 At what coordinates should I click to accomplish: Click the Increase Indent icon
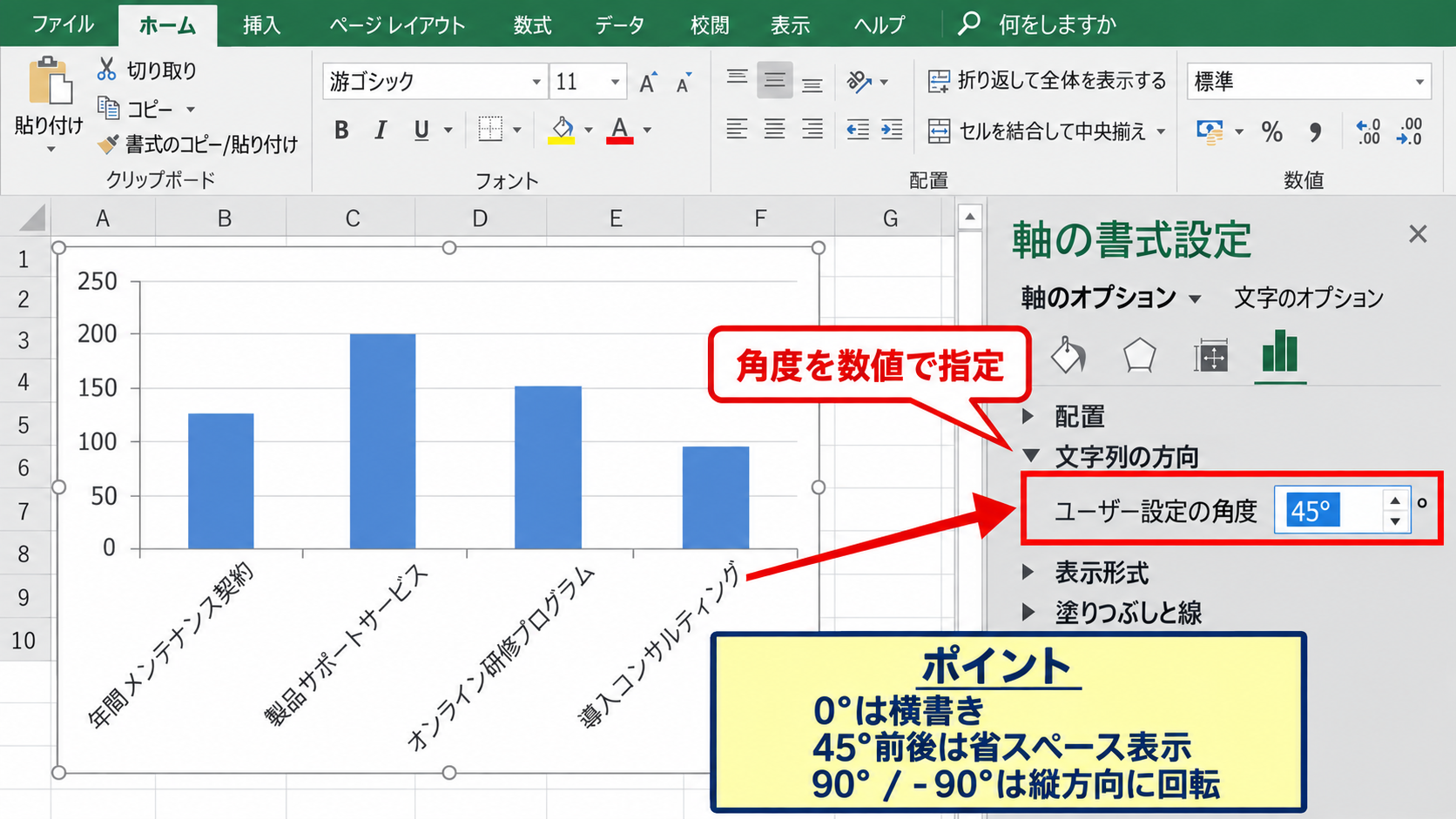point(892,130)
